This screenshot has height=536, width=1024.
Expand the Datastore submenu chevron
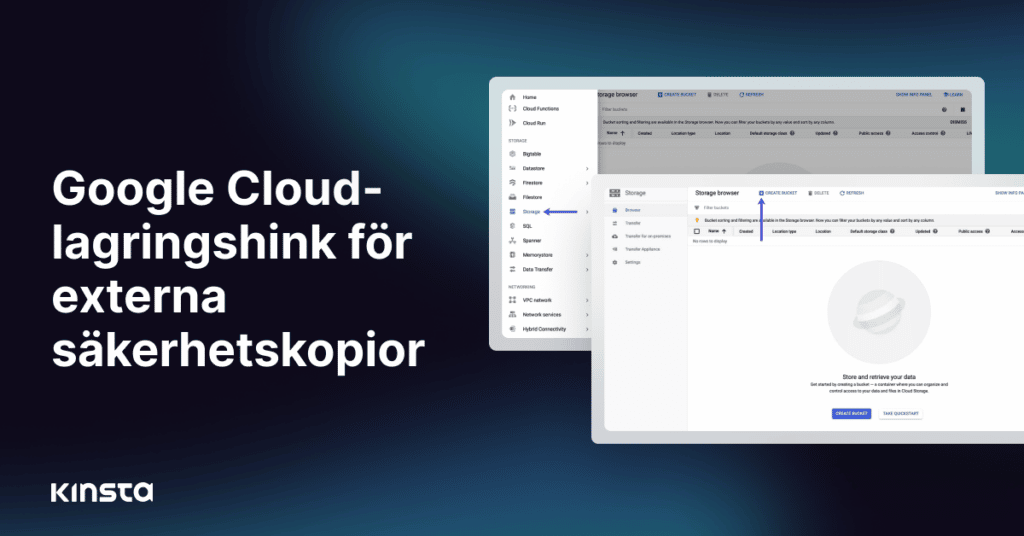pos(587,168)
